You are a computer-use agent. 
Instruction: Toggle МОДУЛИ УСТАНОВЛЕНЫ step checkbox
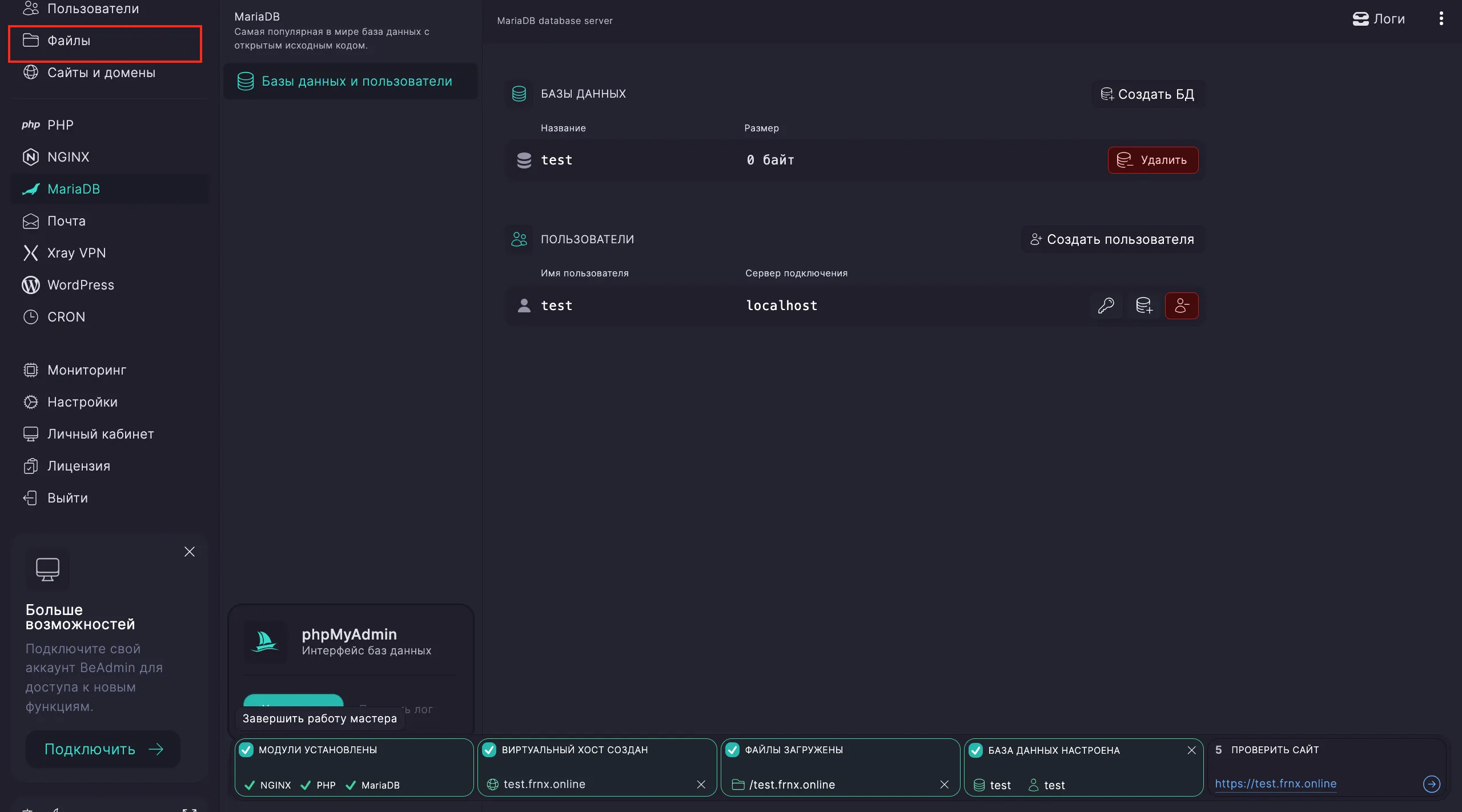[246, 750]
